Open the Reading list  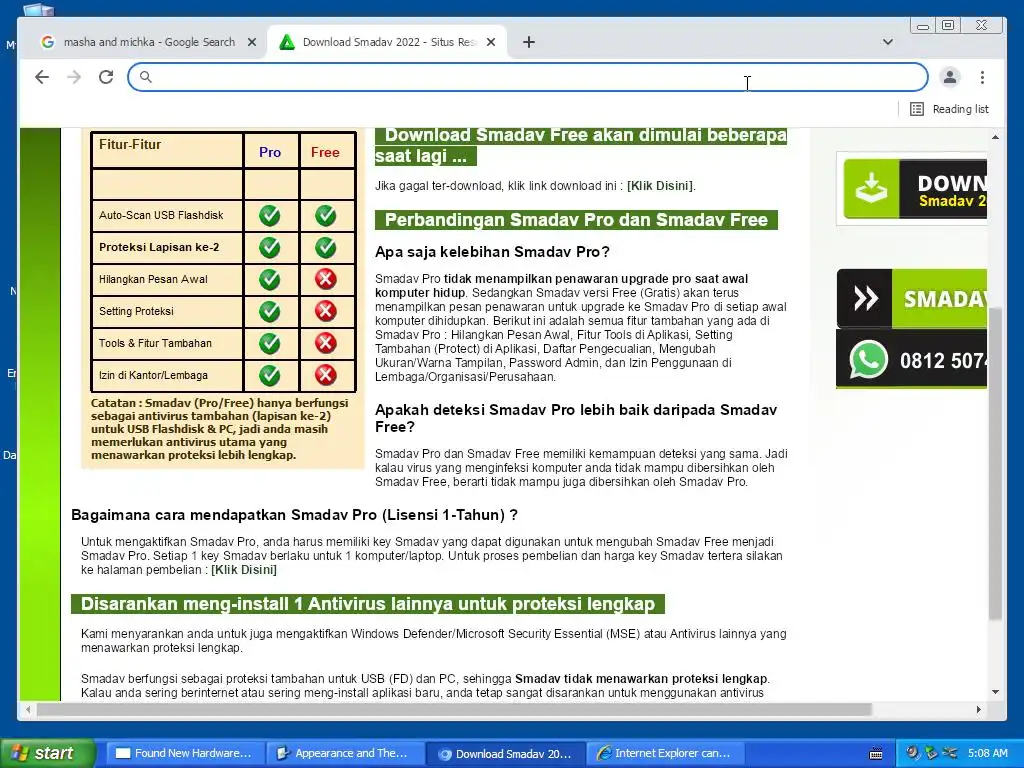point(950,109)
